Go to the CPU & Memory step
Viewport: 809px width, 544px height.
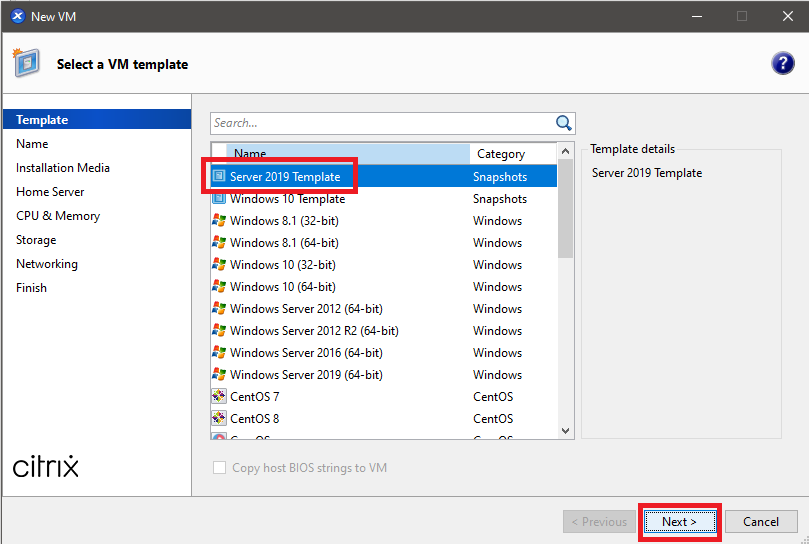click(58, 216)
